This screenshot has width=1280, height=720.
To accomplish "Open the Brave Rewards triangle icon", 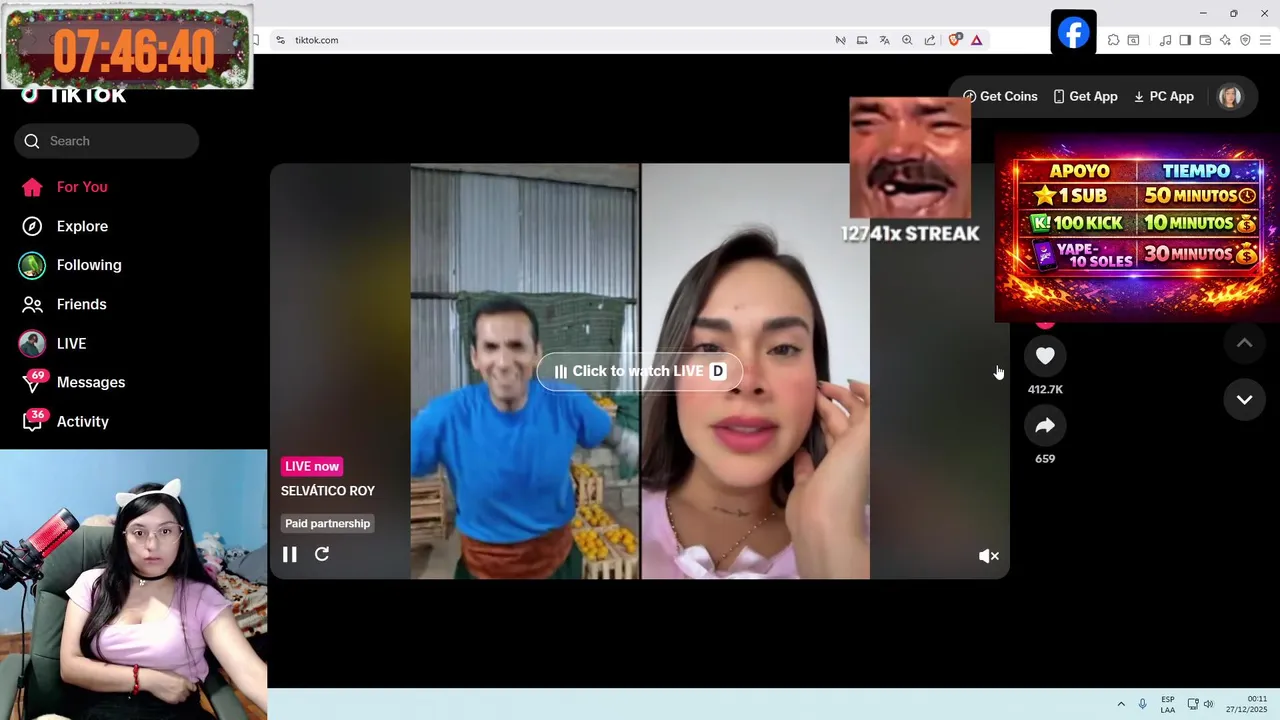I will click(976, 40).
